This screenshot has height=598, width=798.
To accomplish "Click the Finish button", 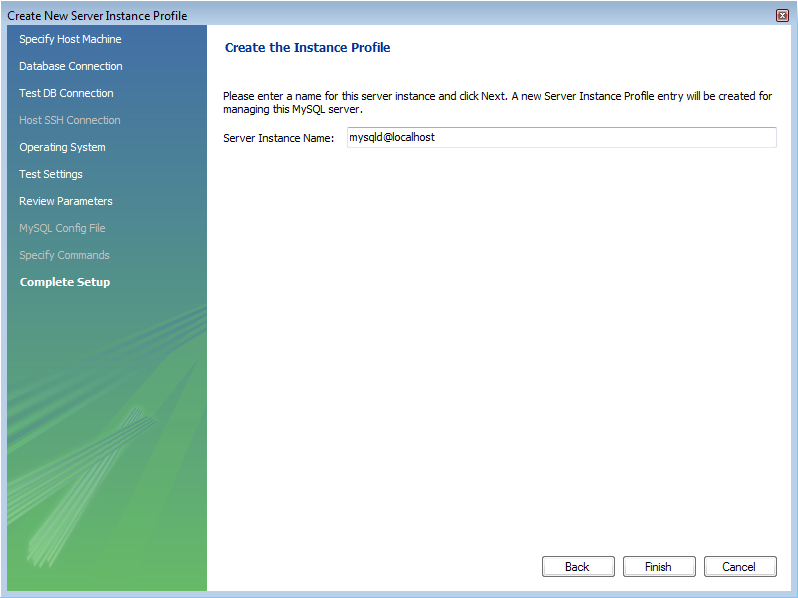I will click(x=659, y=566).
